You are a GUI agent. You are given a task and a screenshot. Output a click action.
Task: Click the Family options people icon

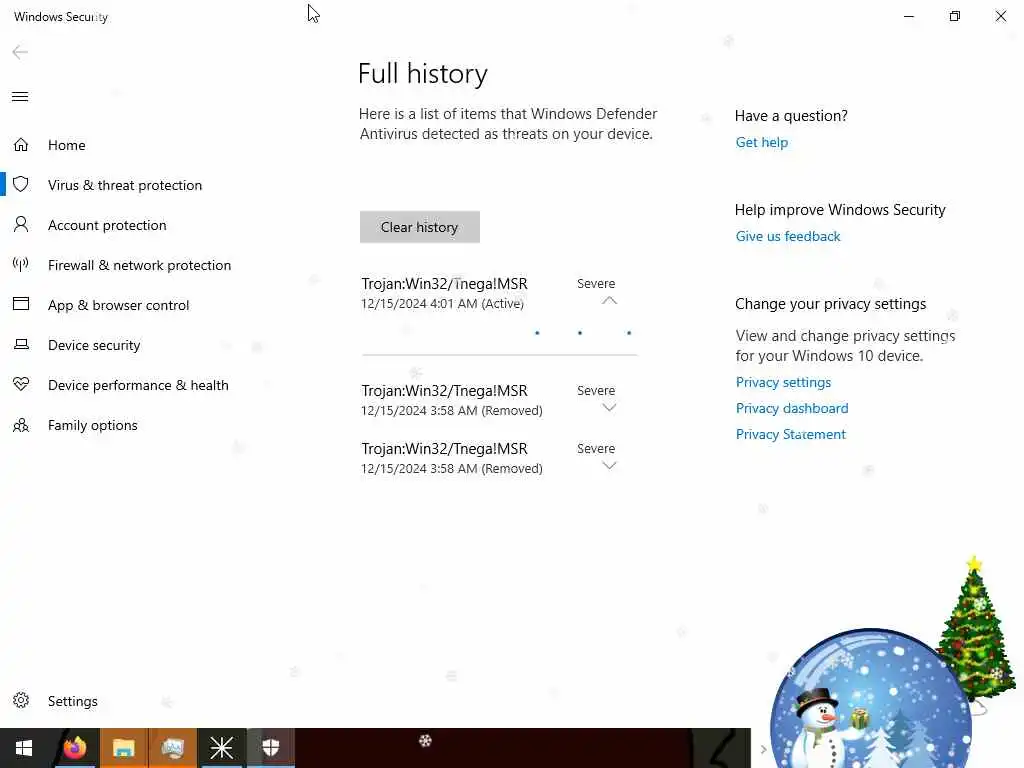tap(21, 425)
